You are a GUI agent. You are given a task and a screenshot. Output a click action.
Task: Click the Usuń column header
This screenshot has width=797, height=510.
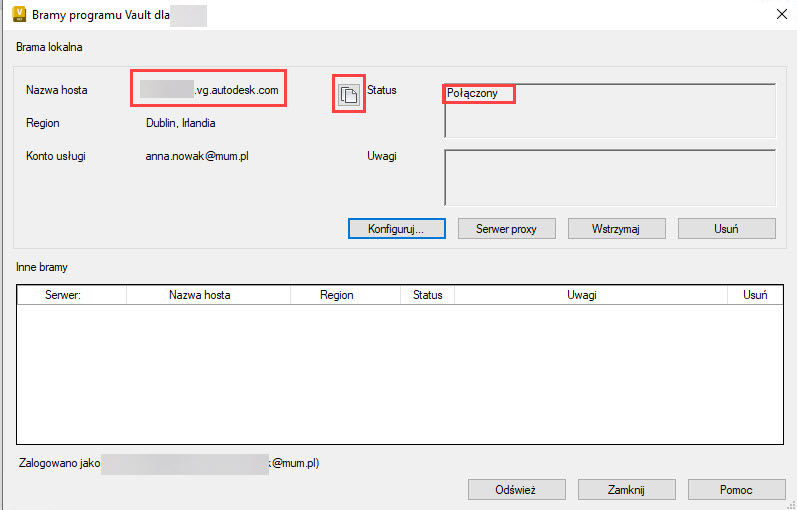pos(755,295)
